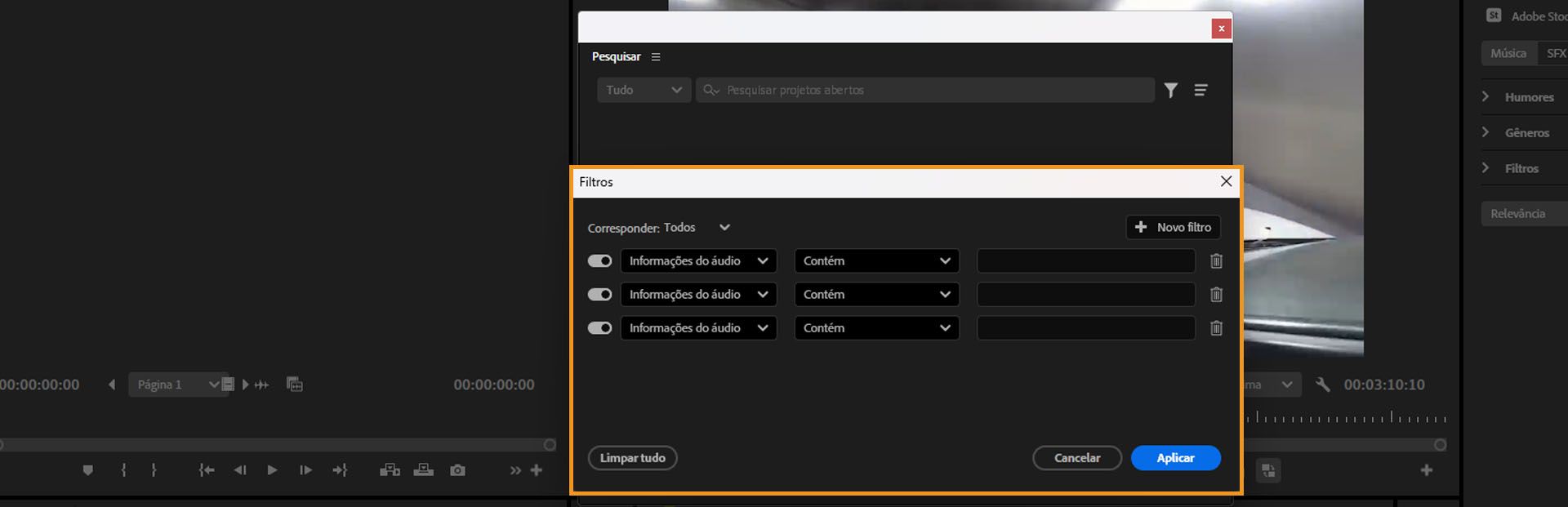Open the program monitor zoom dropdown
The image size is (1568, 507).
tap(1271, 385)
